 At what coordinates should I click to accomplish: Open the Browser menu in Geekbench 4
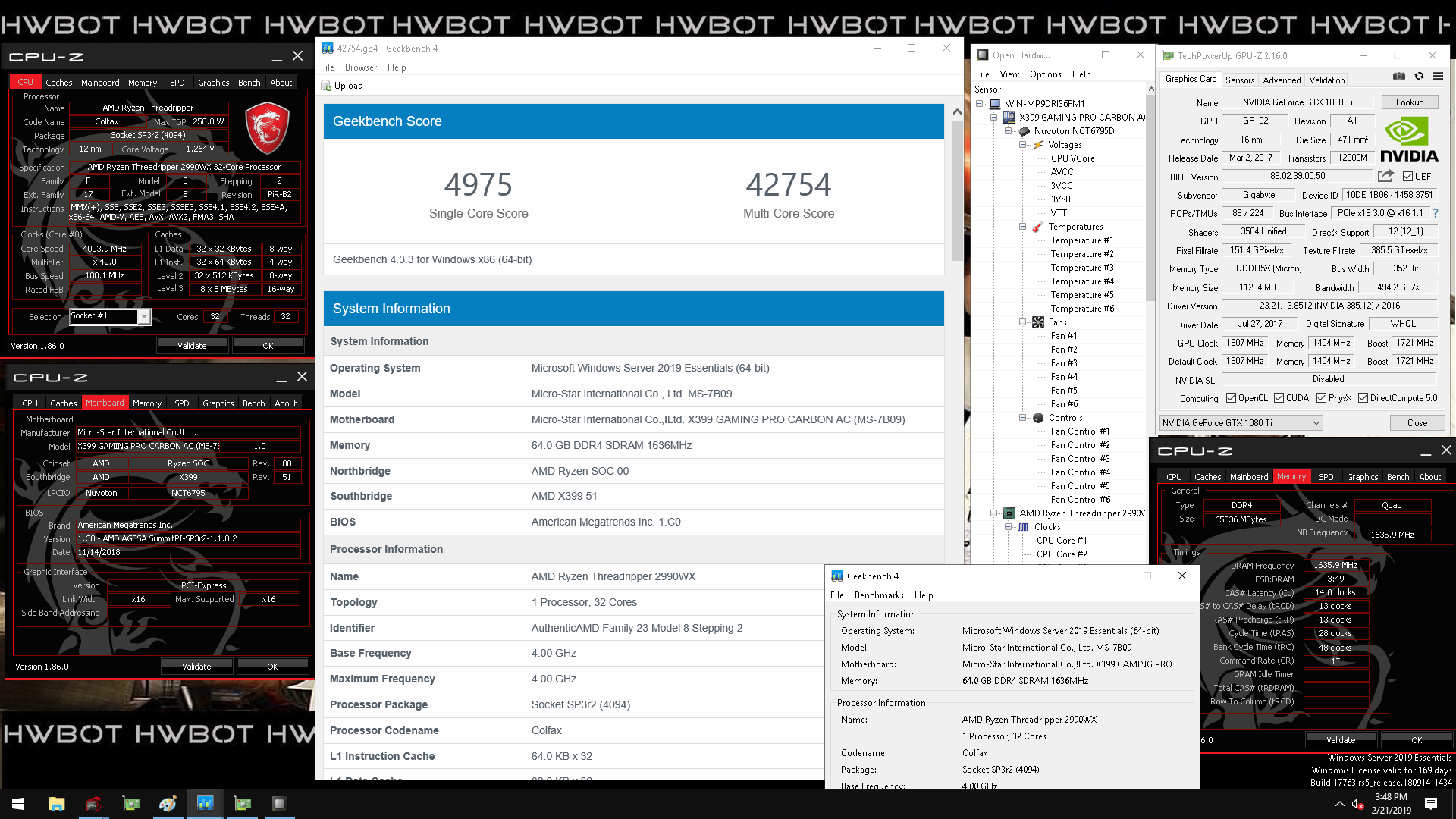tap(361, 67)
